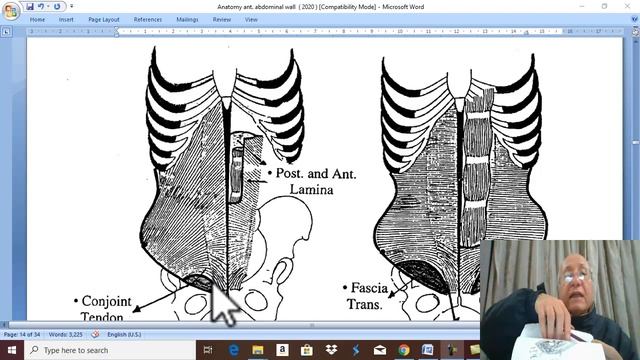Image resolution: width=640 pixels, height=360 pixels.
Task: Open the Windows Start menu
Action: click(12, 350)
